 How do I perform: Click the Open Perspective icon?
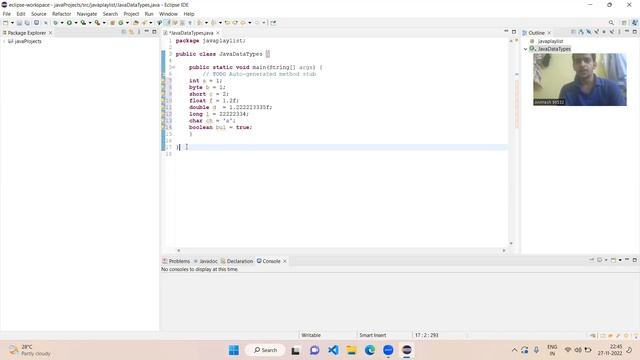click(624, 23)
